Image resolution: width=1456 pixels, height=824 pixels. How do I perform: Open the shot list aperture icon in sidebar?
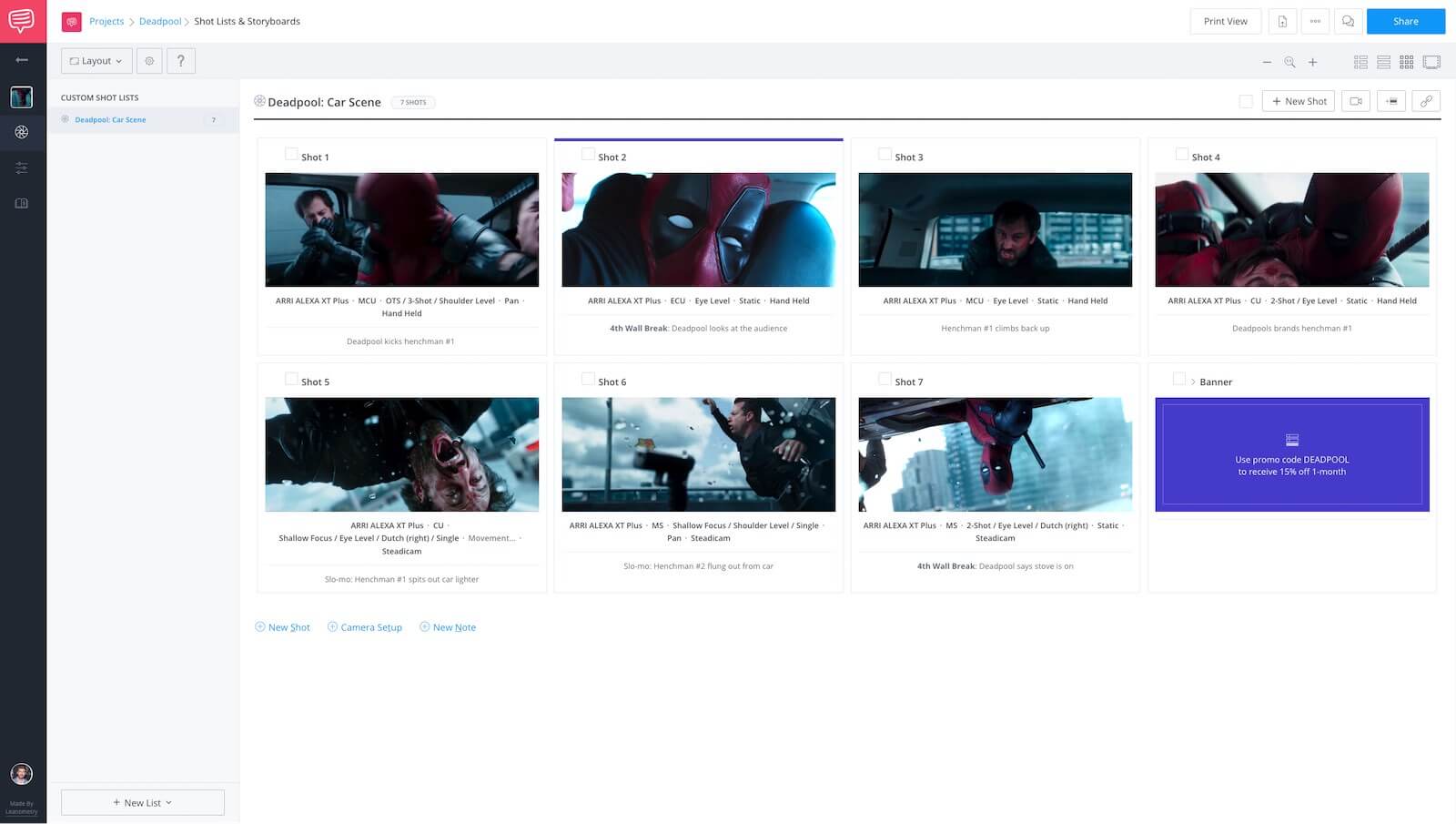tap(22, 132)
